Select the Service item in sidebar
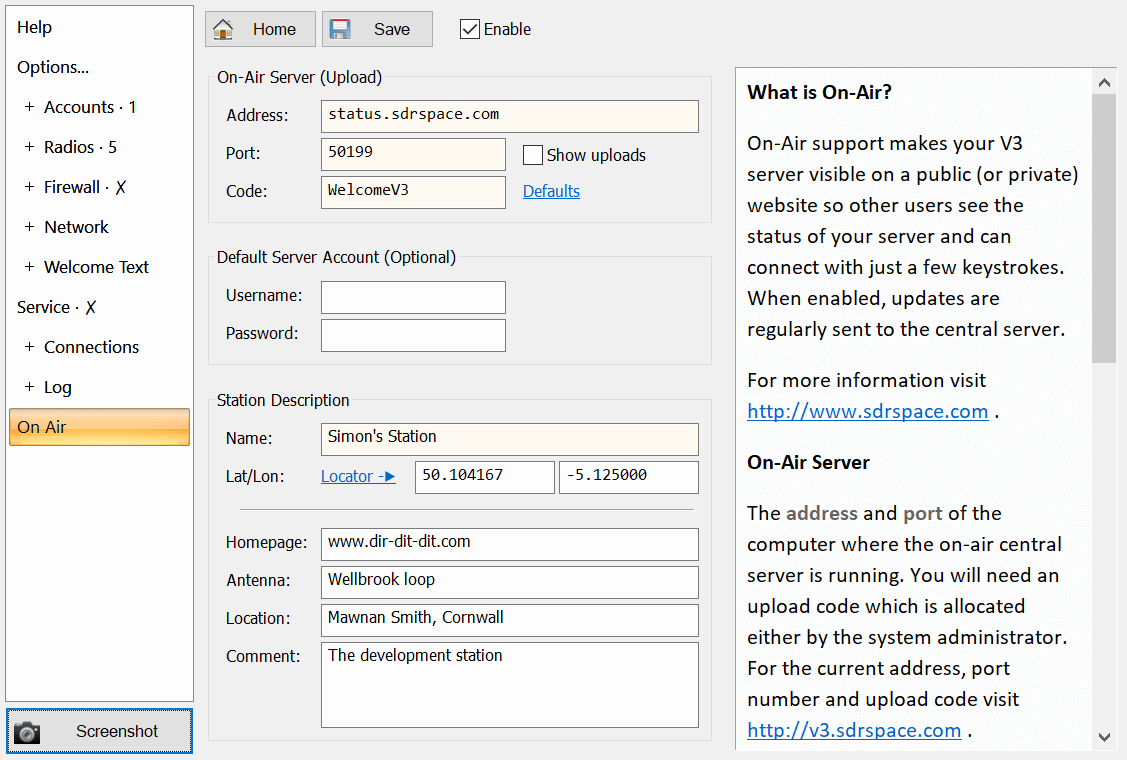The height and width of the screenshot is (760, 1127). (x=44, y=307)
